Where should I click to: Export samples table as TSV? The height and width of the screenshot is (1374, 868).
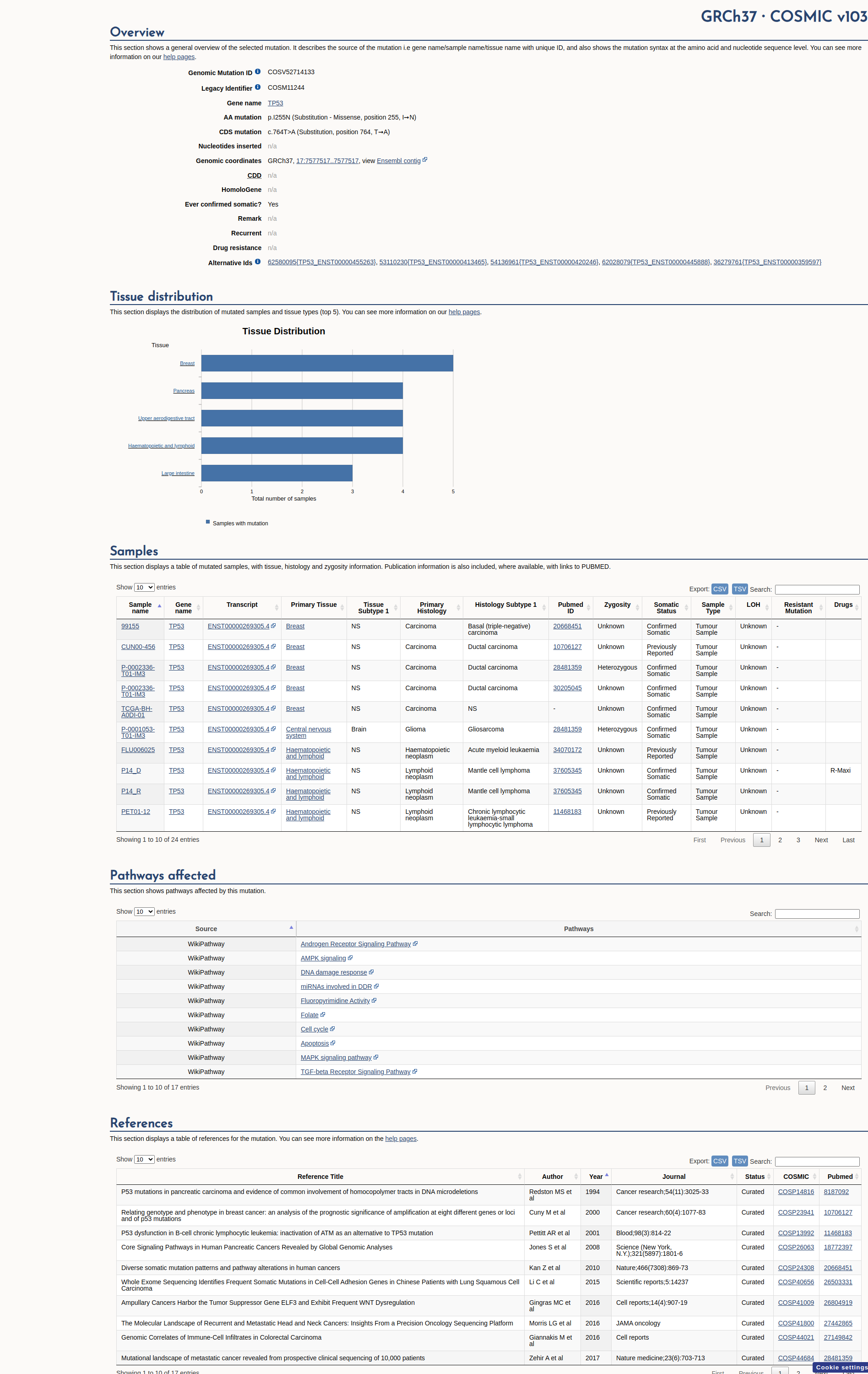pyautogui.click(x=740, y=589)
